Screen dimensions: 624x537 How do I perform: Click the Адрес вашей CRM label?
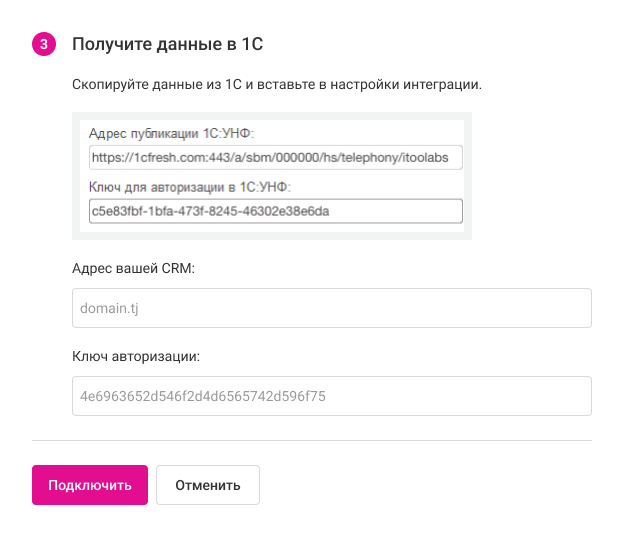(132, 269)
